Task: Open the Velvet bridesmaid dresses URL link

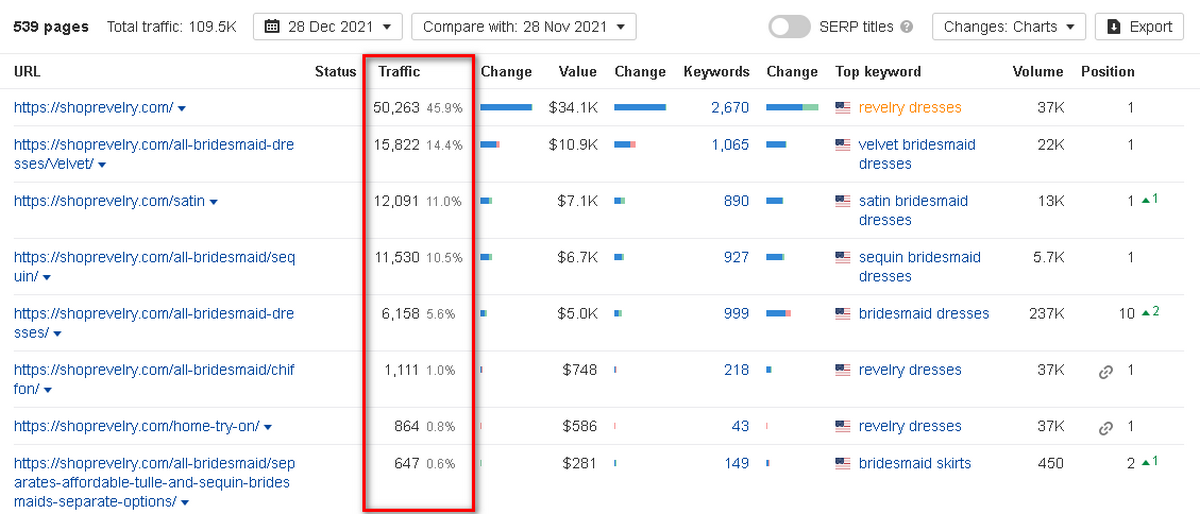Action: [x=154, y=154]
